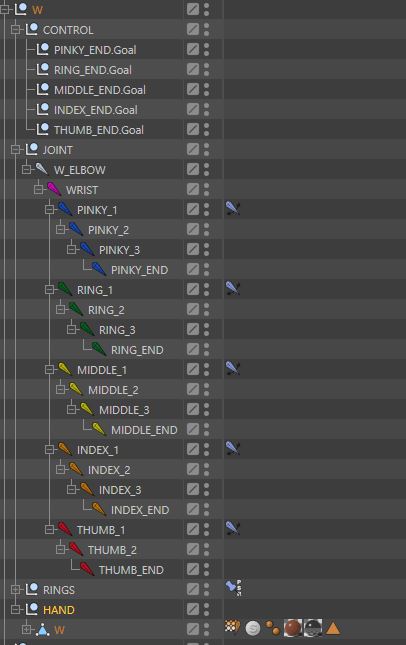Select the INDEX_3 joint
406x645 pixels.
pyautogui.click(x=120, y=490)
